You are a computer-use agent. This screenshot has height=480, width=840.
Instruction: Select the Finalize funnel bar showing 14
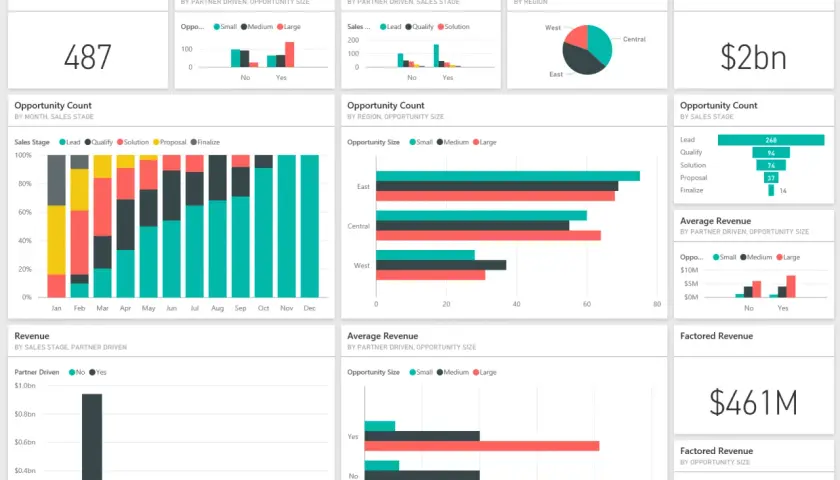(771, 190)
